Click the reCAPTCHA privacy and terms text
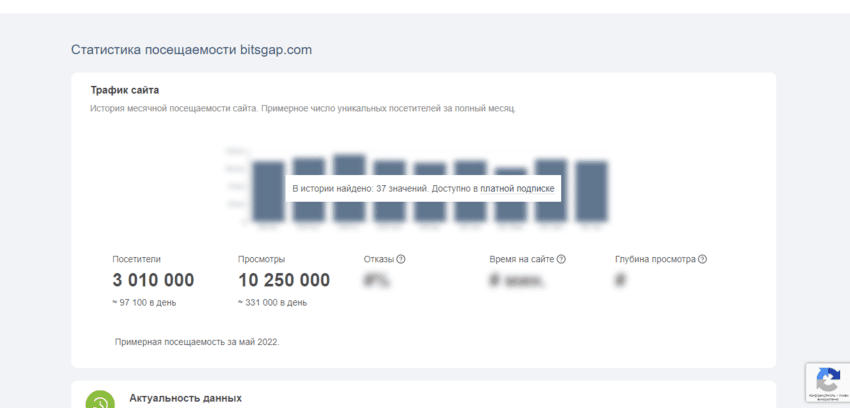The image size is (850, 408). pyautogui.click(x=827, y=398)
